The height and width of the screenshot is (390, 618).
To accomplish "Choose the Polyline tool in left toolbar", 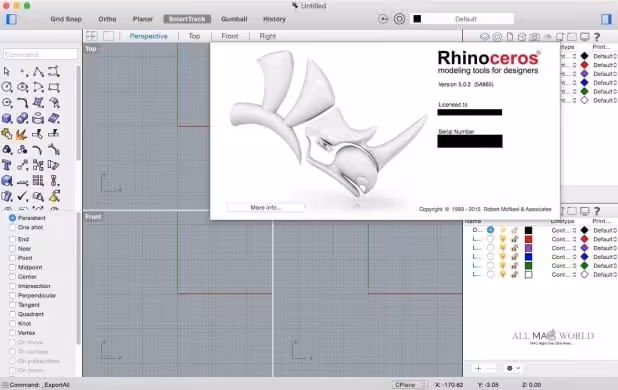I will (38, 71).
